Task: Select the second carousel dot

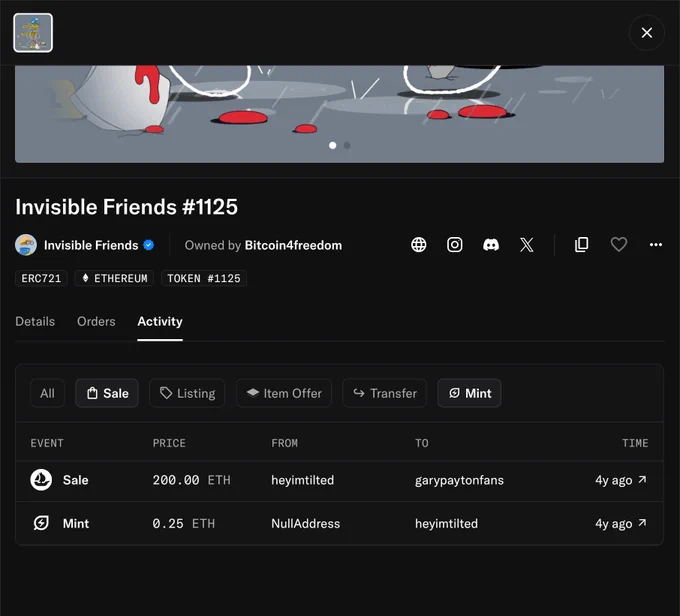Action: click(347, 145)
